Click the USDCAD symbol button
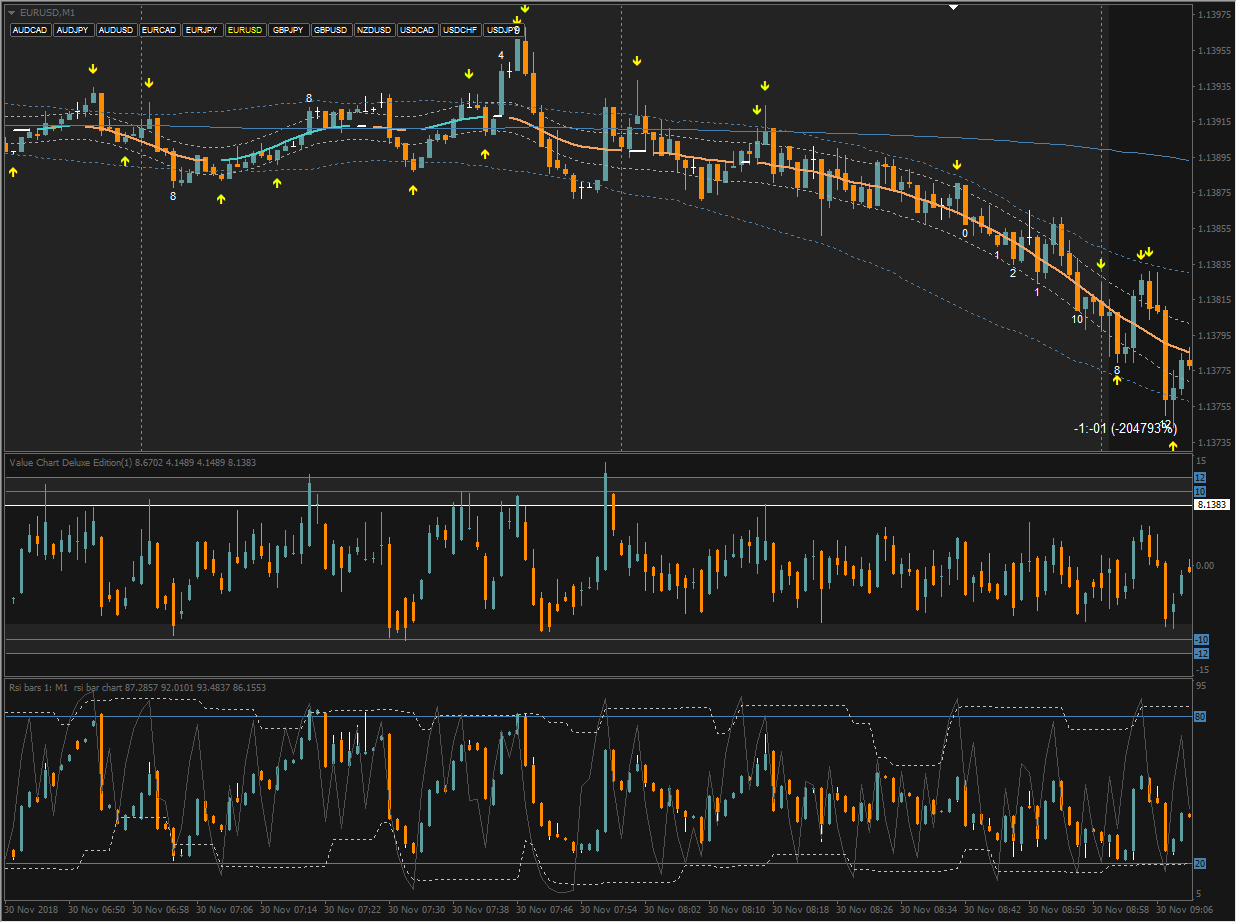 417,30
